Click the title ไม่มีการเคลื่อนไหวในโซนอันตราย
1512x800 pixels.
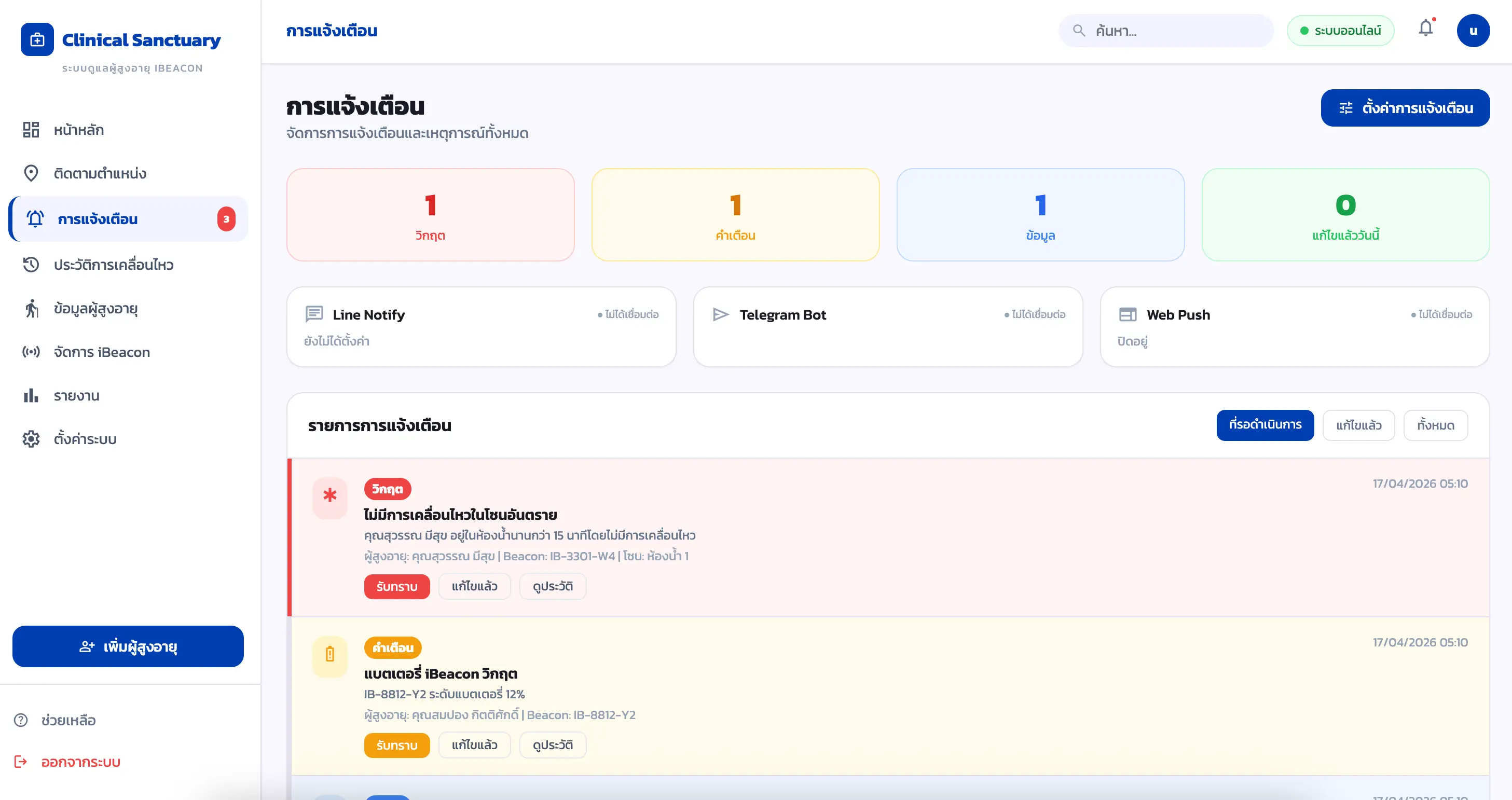pos(460,515)
